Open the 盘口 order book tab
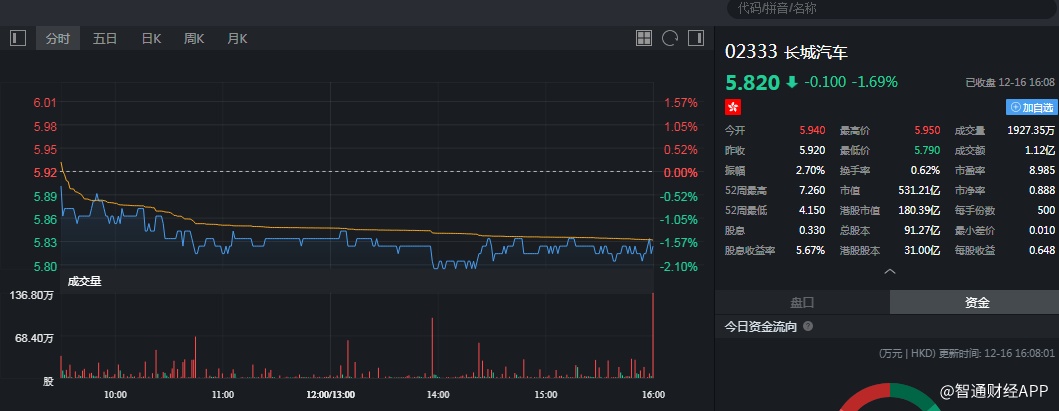 (x=802, y=302)
